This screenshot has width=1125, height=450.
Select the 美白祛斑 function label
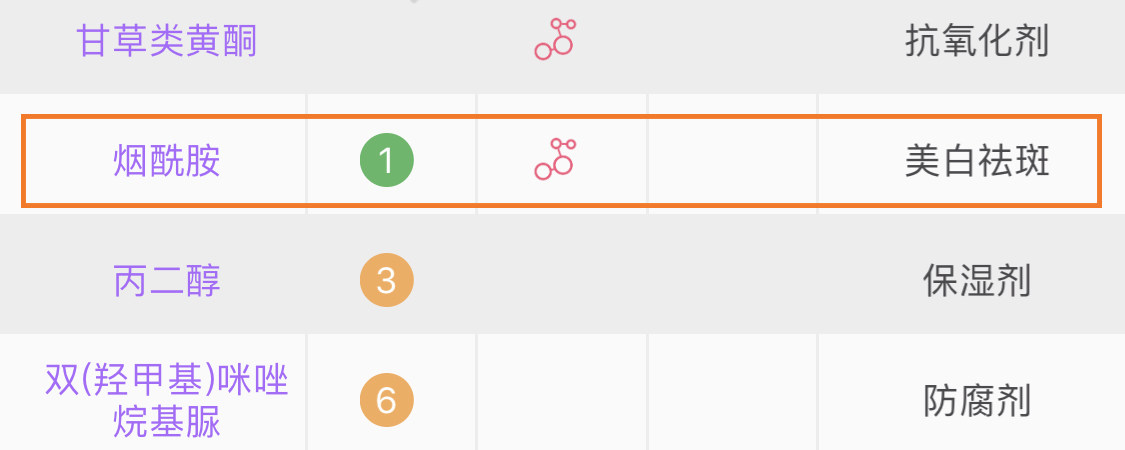[x=976, y=161]
